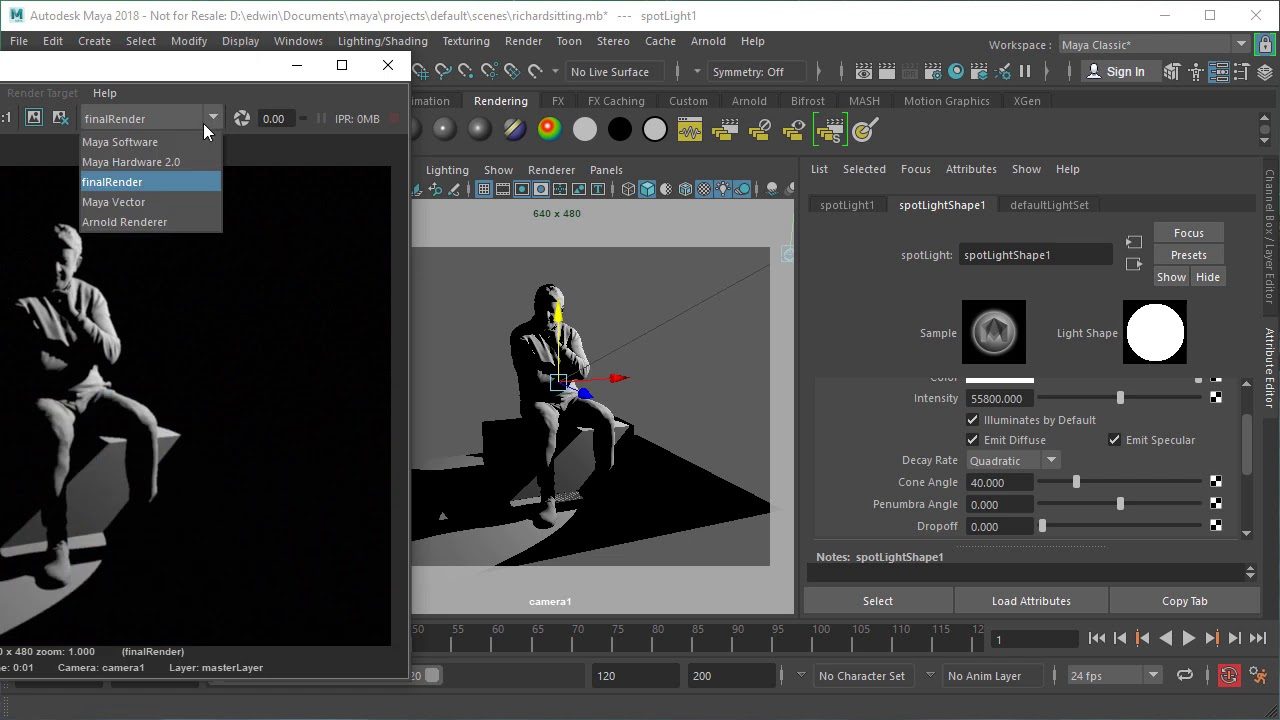Viewport: 1280px width, 720px height.
Task: Uncheck Emit Diffuse
Action: pyautogui.click(x=972, y=440)
